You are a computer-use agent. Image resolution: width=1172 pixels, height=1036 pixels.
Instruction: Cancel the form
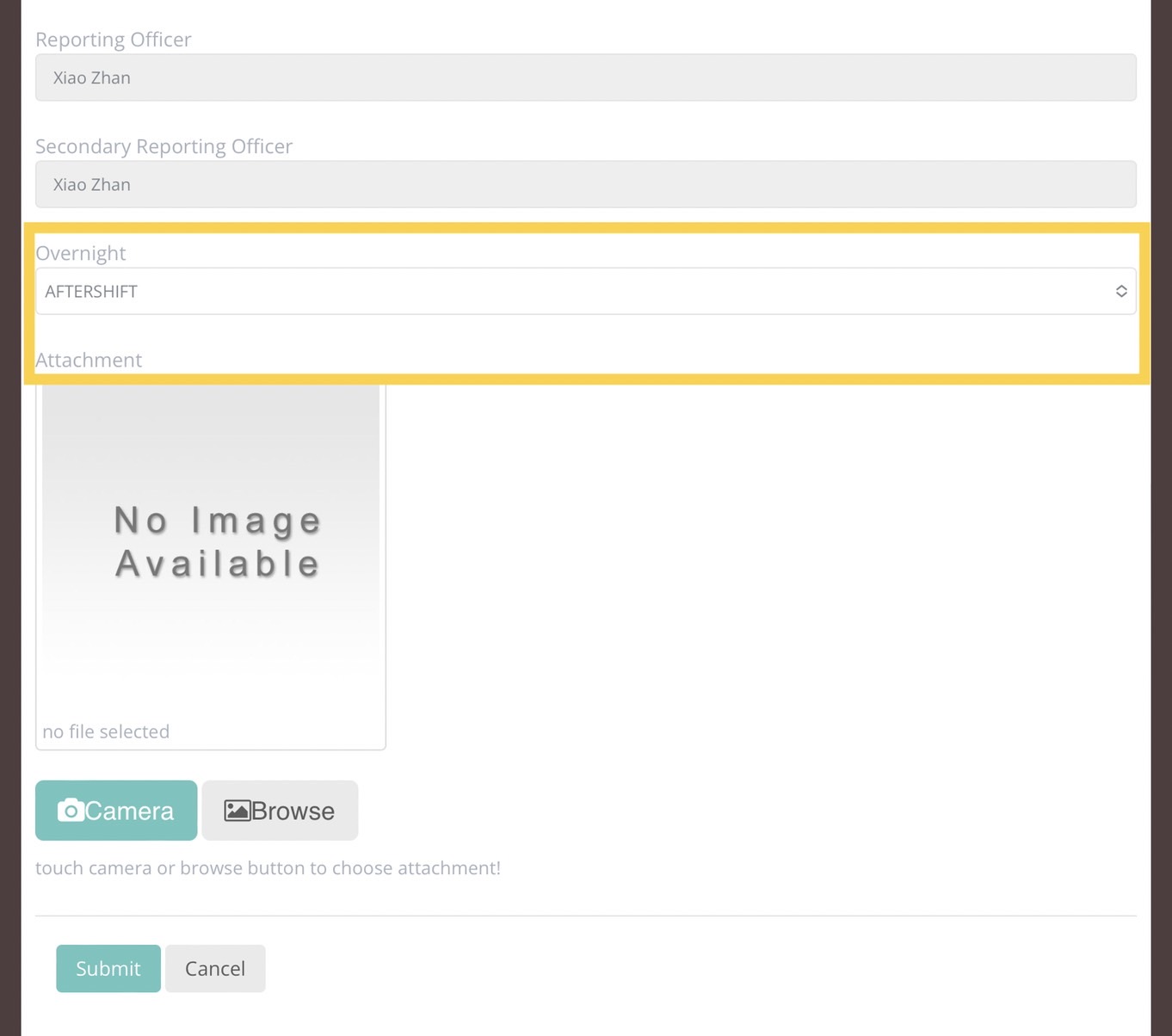point(215,969)
